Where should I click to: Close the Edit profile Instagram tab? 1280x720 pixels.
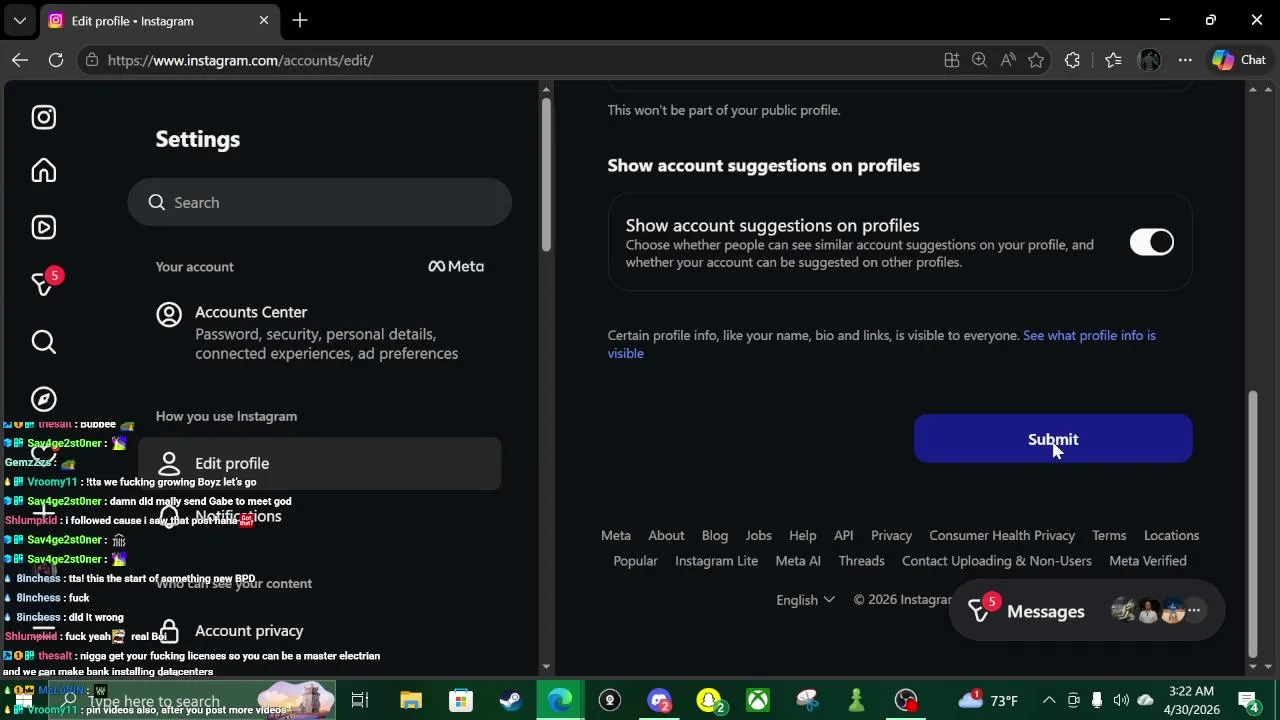[264, 20]
